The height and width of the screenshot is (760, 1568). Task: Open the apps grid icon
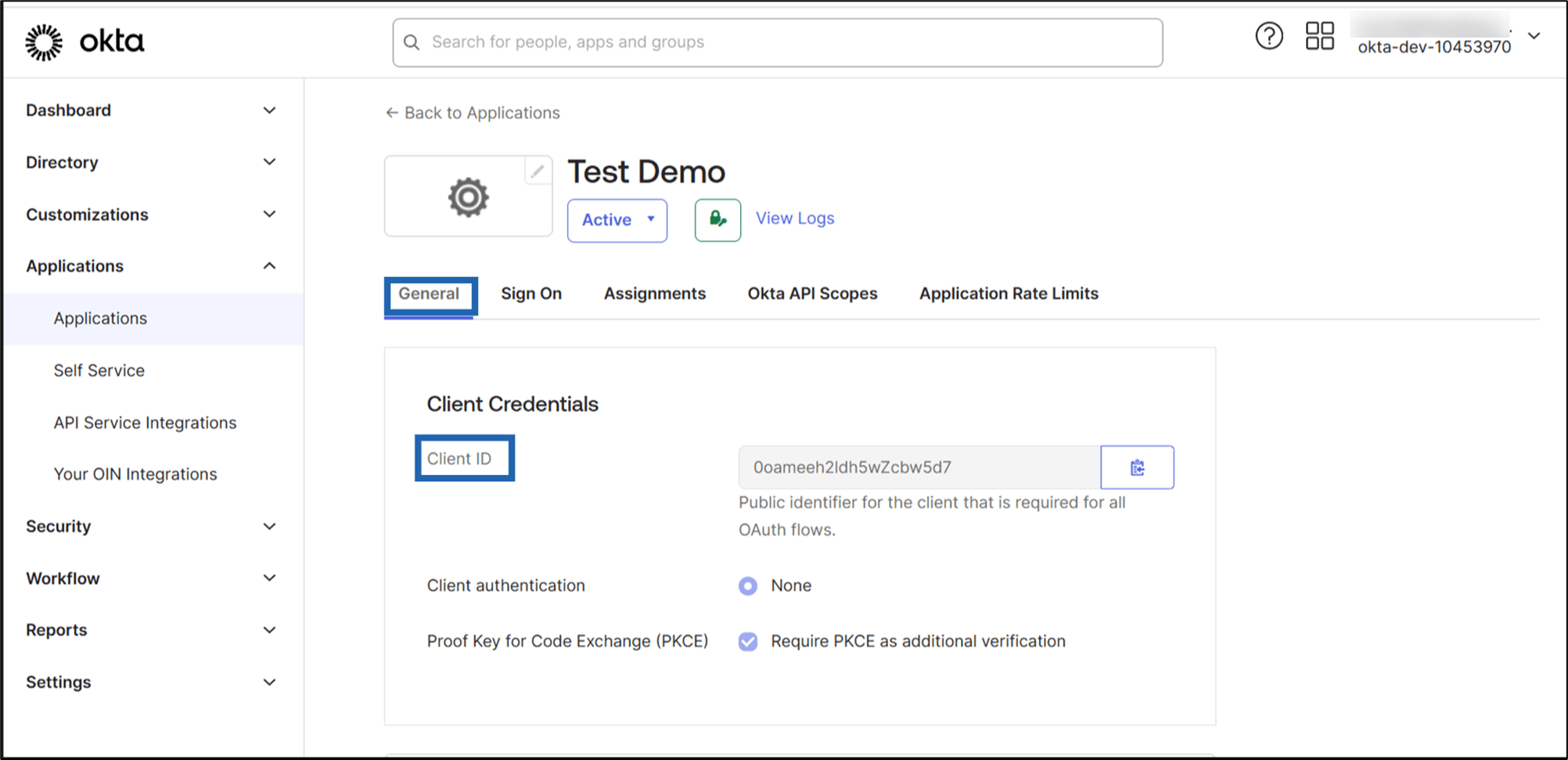coord(1319,36)
